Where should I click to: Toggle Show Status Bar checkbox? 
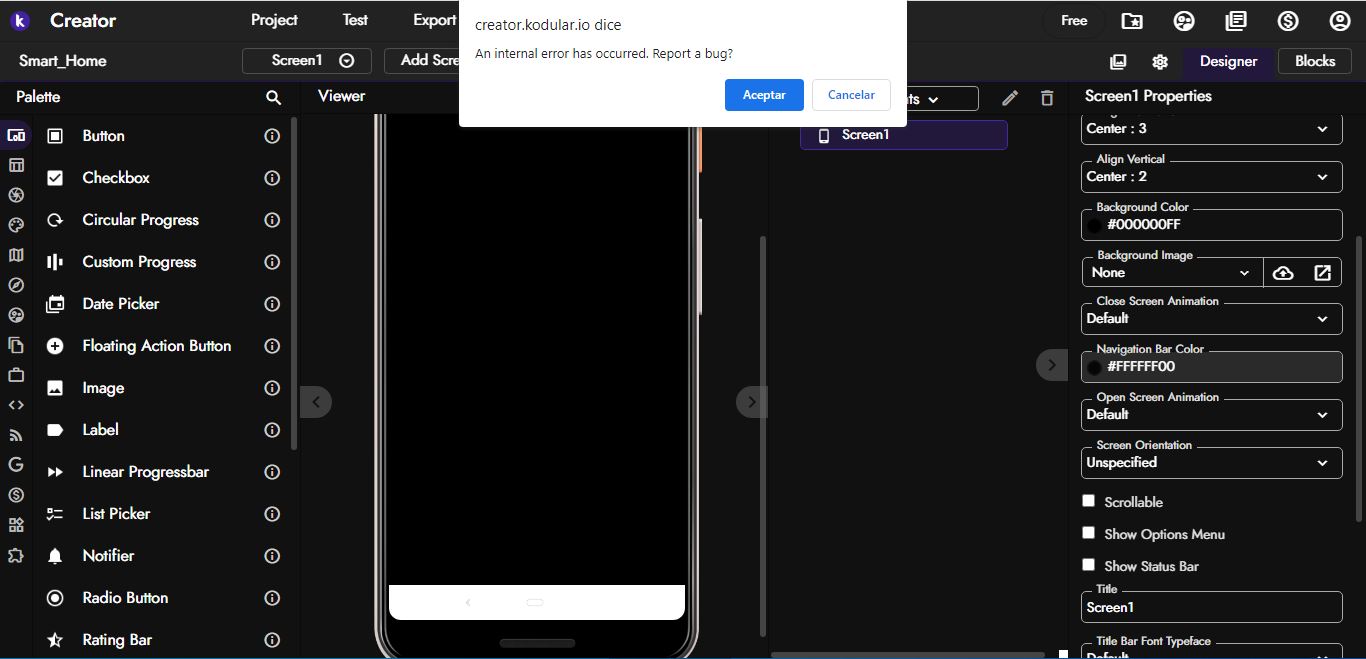(x=1089, y=565)
